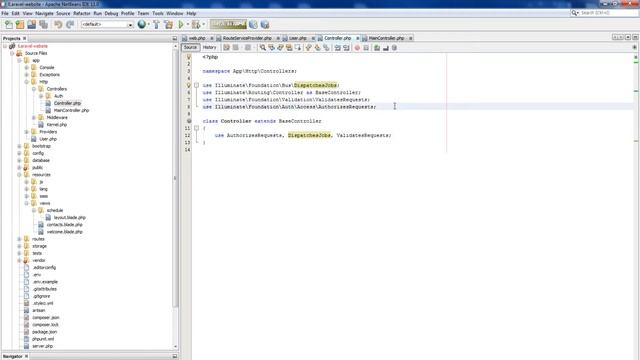Screen dimensions: 640x360
Task: Switch to the web.php tab
Action: click(x=197, y=38)
